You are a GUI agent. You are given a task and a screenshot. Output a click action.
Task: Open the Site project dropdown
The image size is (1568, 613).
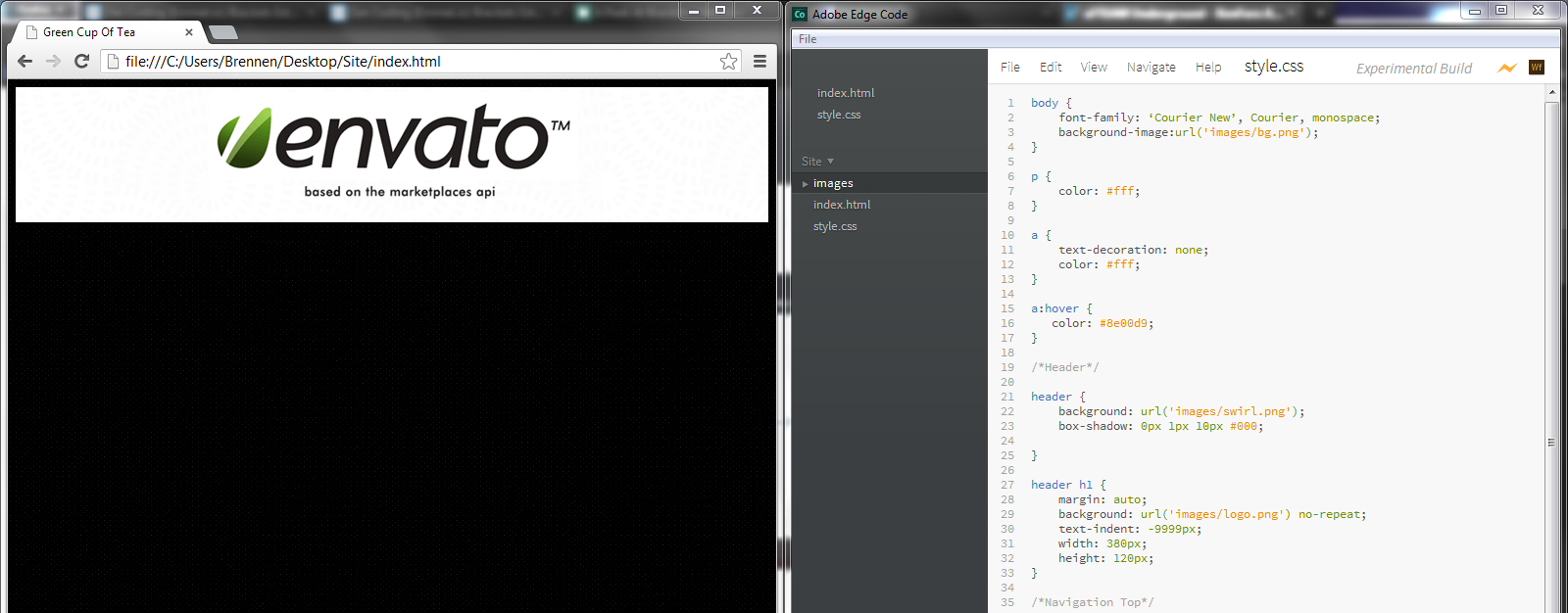817,162
